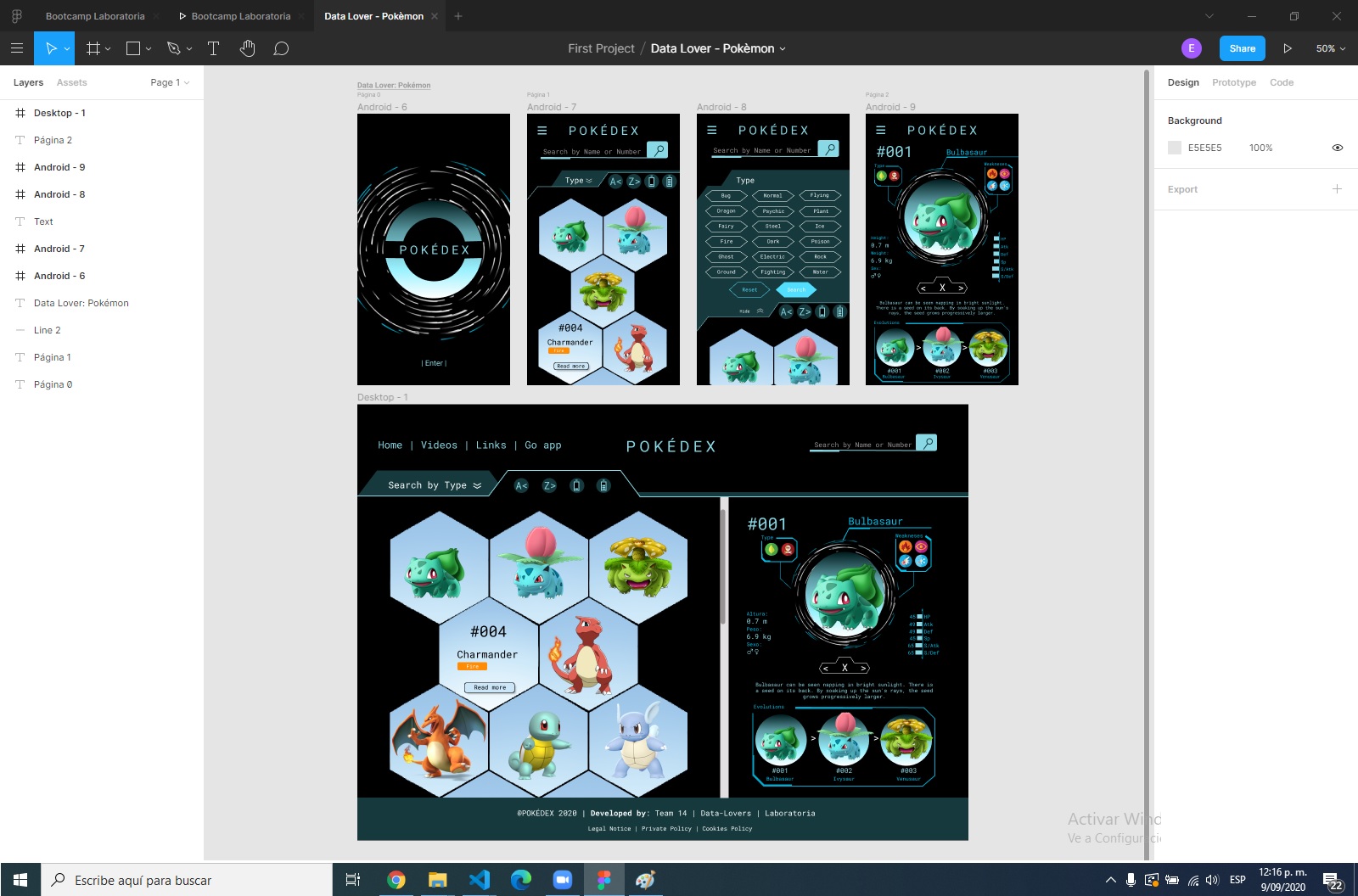
Task: Open the notification center icon
Action: tap(1333, 880)
